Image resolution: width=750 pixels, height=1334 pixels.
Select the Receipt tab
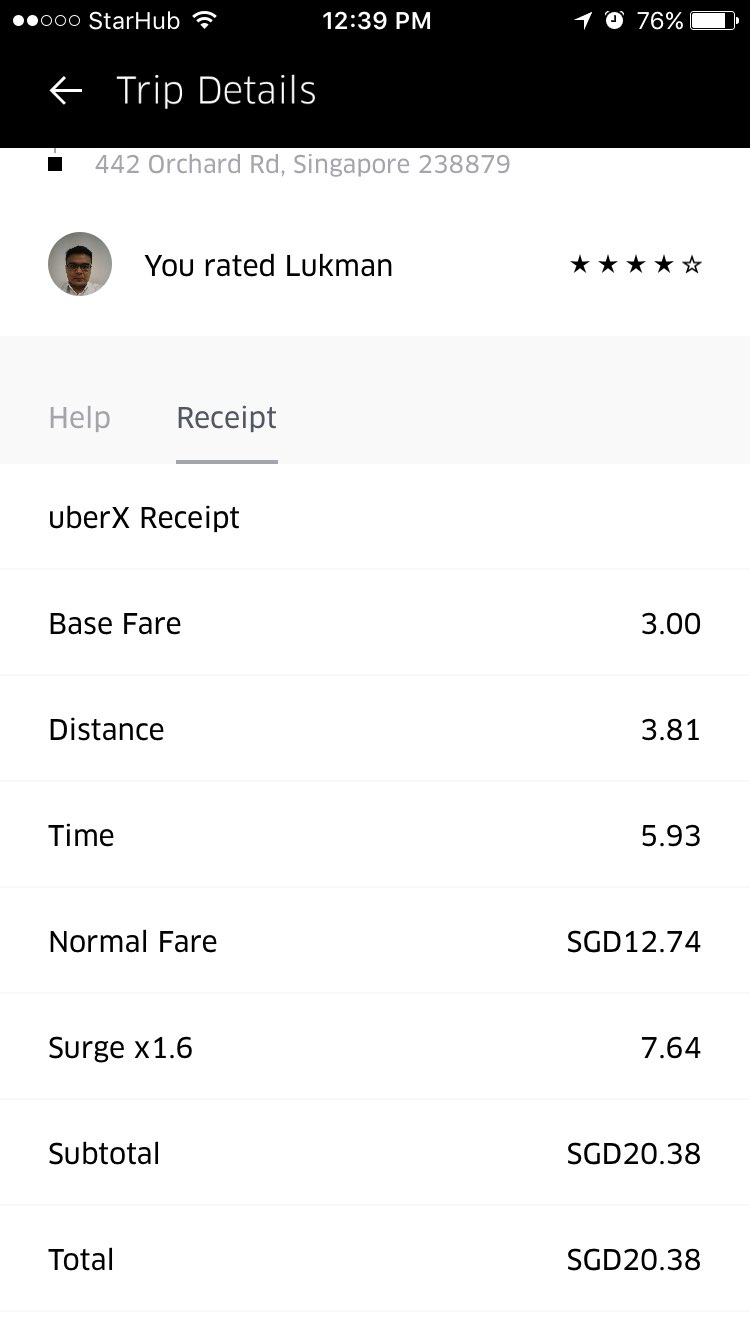[x=226, y=418]
